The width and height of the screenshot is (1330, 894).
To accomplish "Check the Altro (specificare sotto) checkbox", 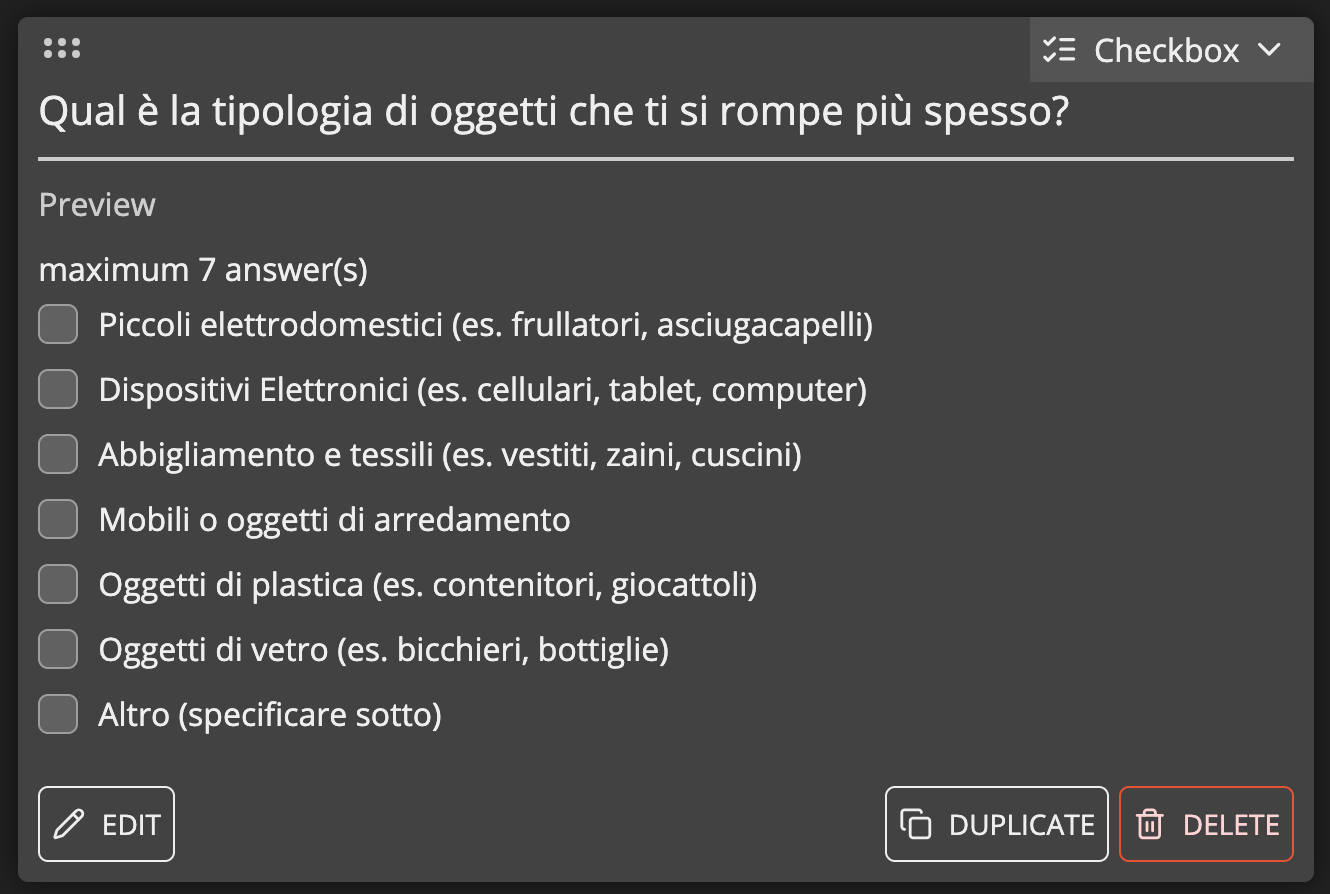I will [58, 715].
